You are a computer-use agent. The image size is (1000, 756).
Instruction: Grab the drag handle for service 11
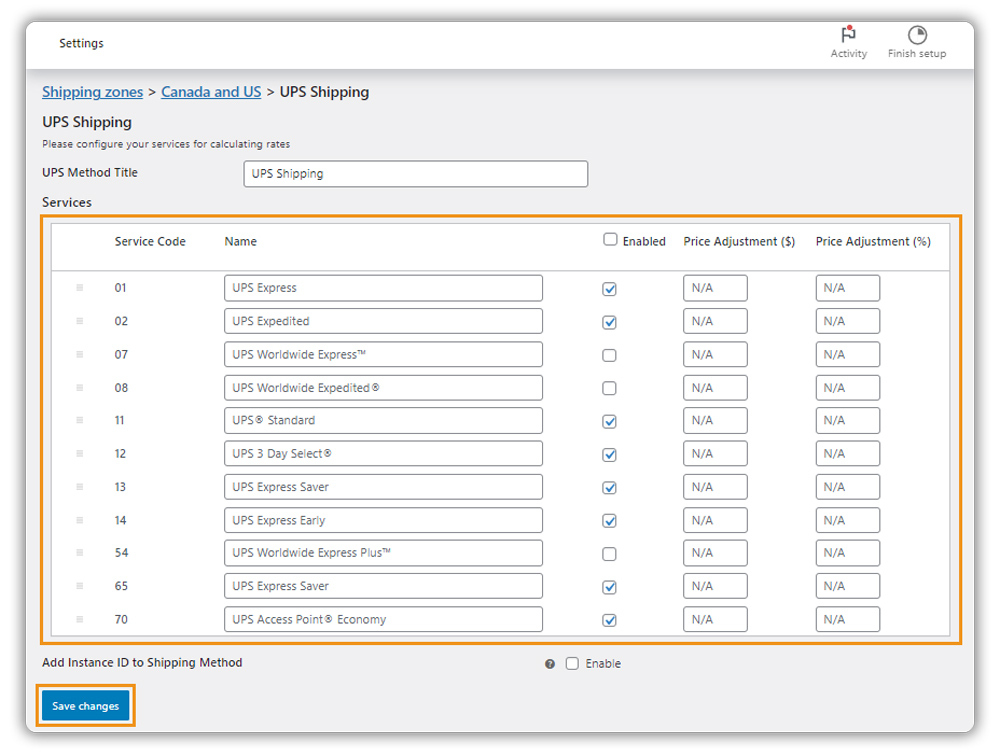80,420
